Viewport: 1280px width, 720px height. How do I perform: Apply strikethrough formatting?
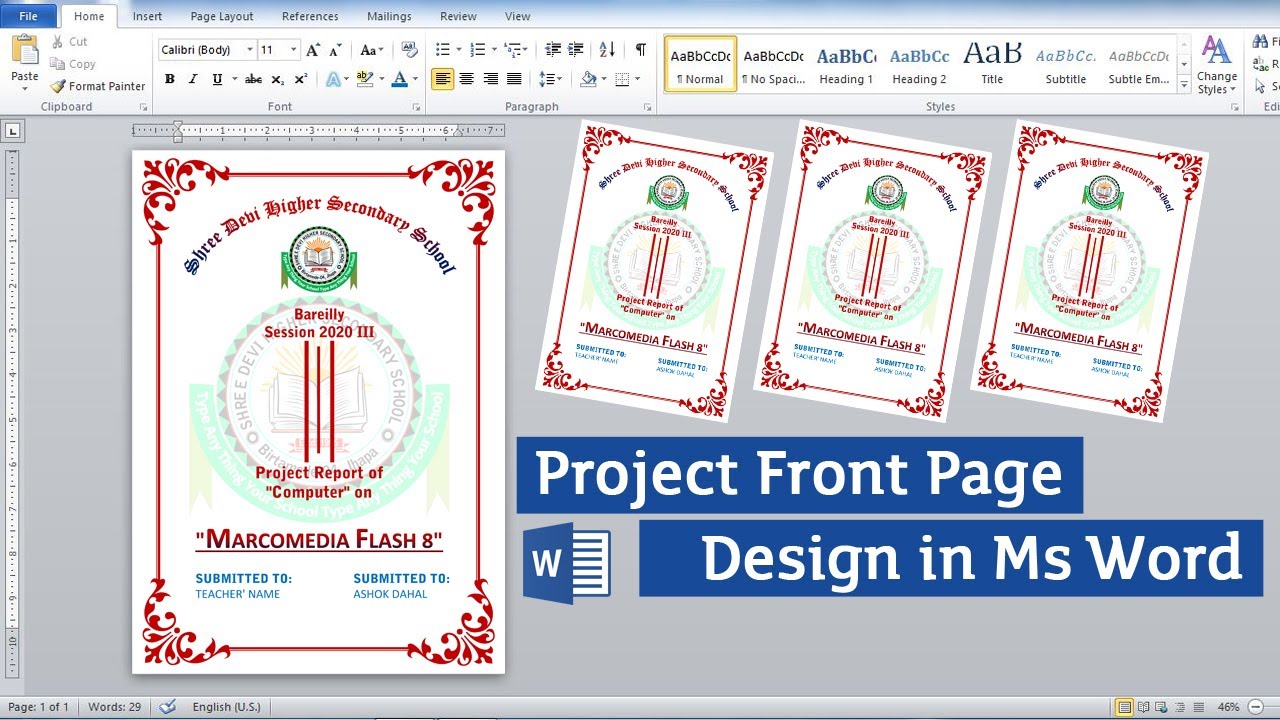(x=254, y=79)
